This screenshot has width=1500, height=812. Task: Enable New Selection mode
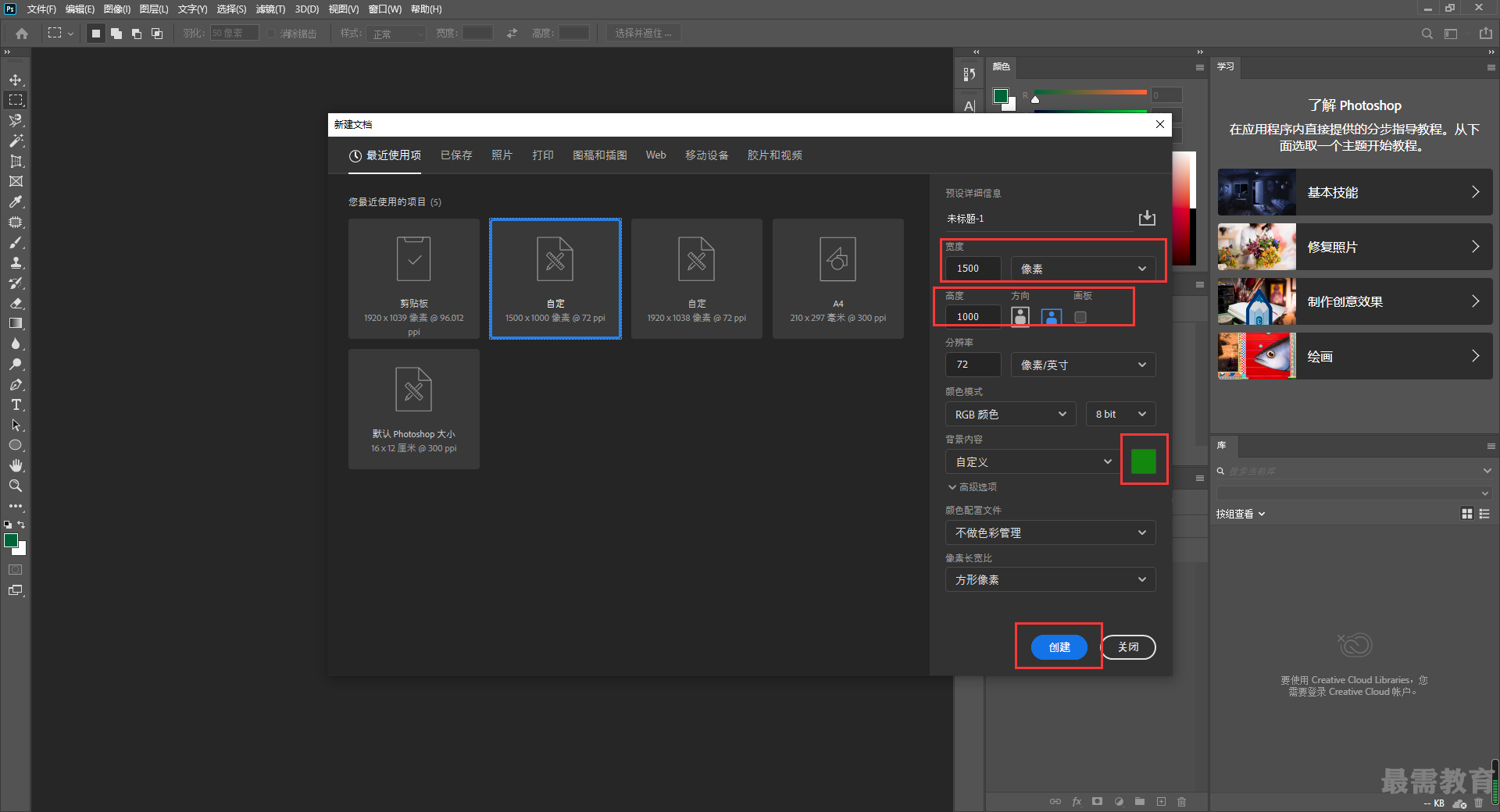point(96,34)
